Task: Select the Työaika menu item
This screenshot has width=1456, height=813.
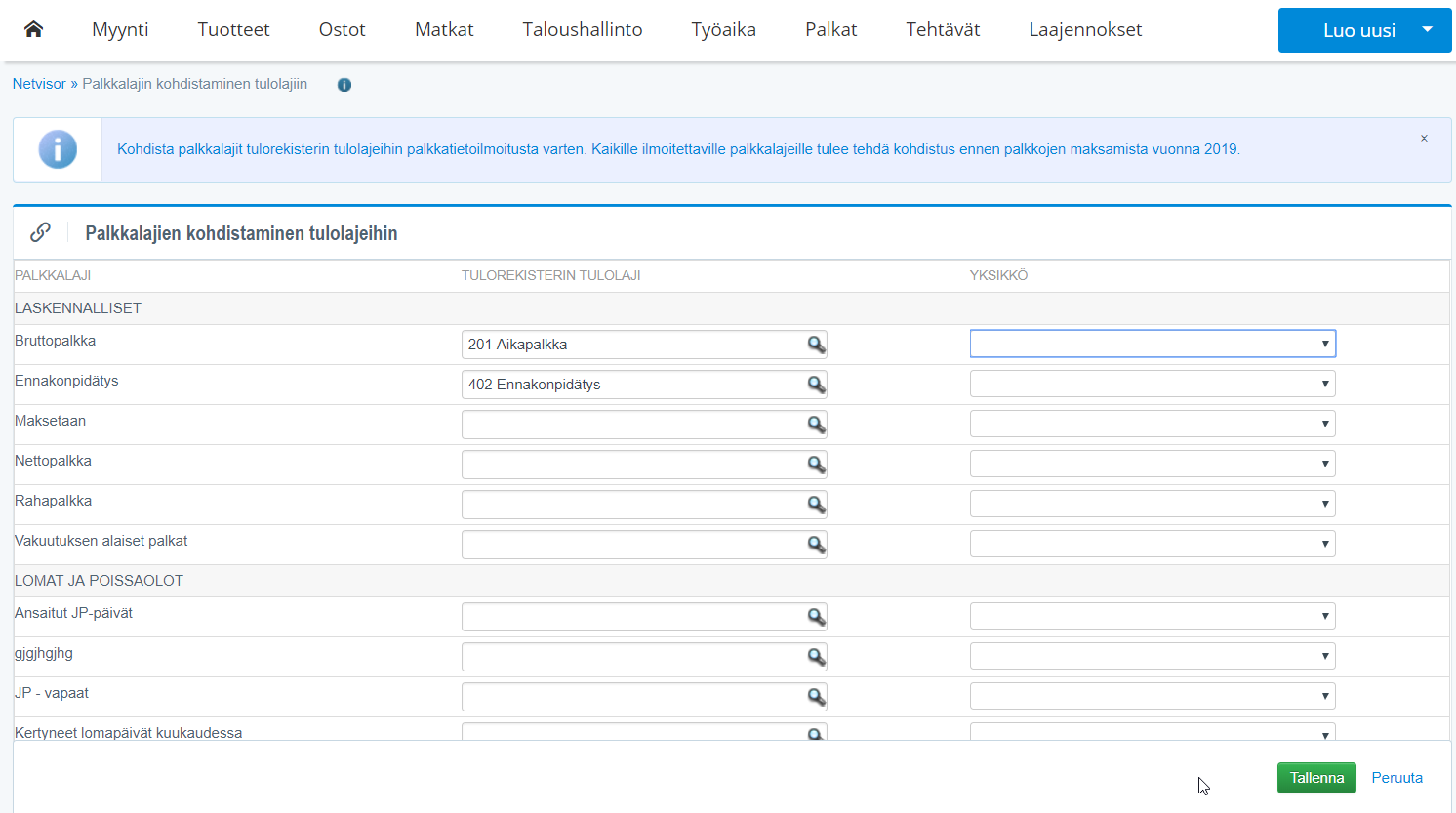Action: click(x=723, y=30)
